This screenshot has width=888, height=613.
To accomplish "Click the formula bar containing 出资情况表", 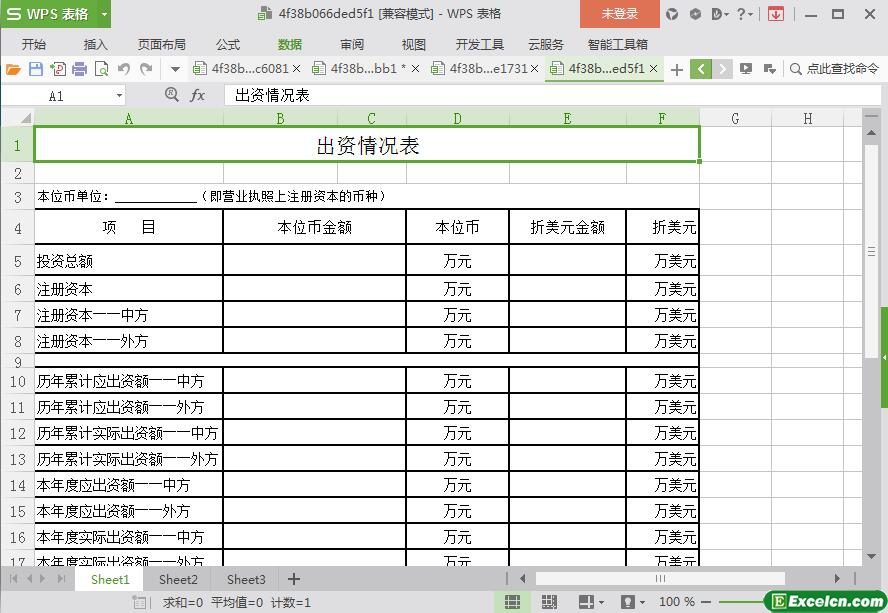I will point(552,95).
